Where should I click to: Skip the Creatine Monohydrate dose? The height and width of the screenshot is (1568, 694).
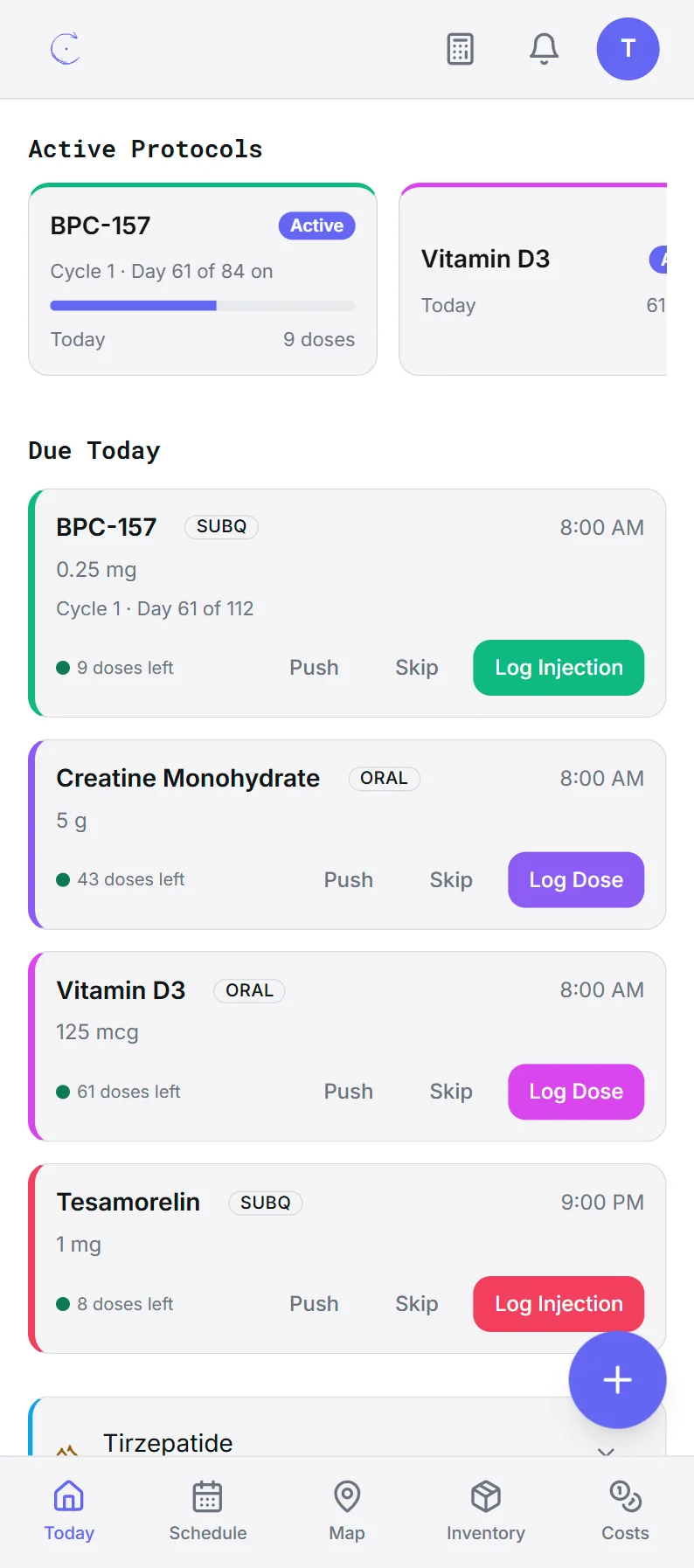point(451,879)
